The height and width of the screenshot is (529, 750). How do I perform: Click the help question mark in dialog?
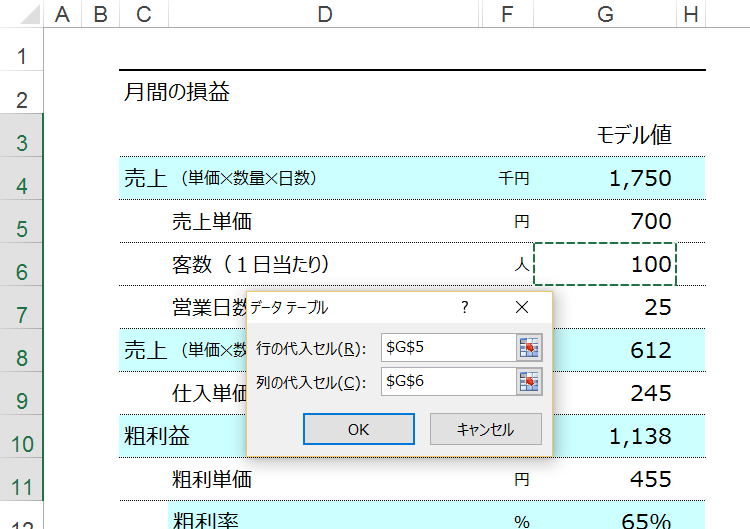[464, 307]
